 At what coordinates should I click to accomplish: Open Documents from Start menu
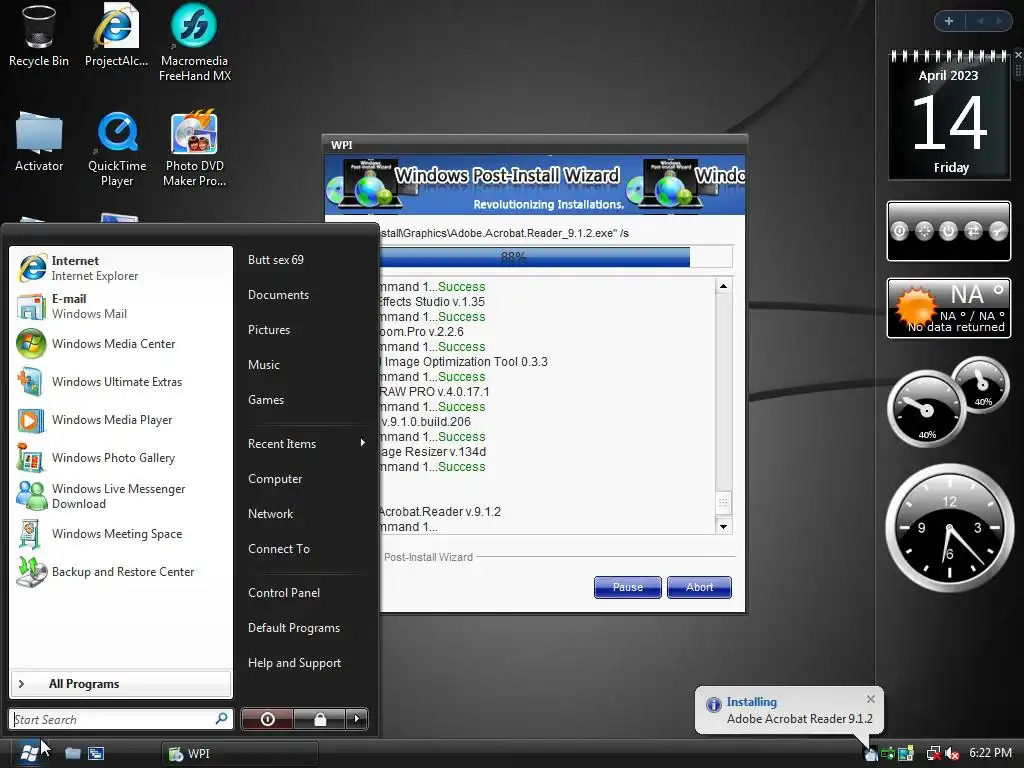pos(278,295)
